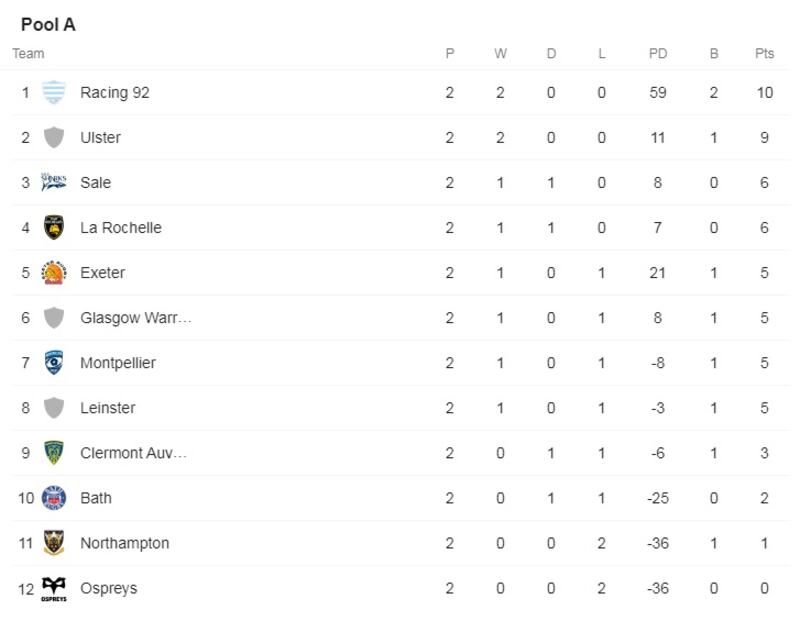Open the Leinster team link

click(107, 408)
